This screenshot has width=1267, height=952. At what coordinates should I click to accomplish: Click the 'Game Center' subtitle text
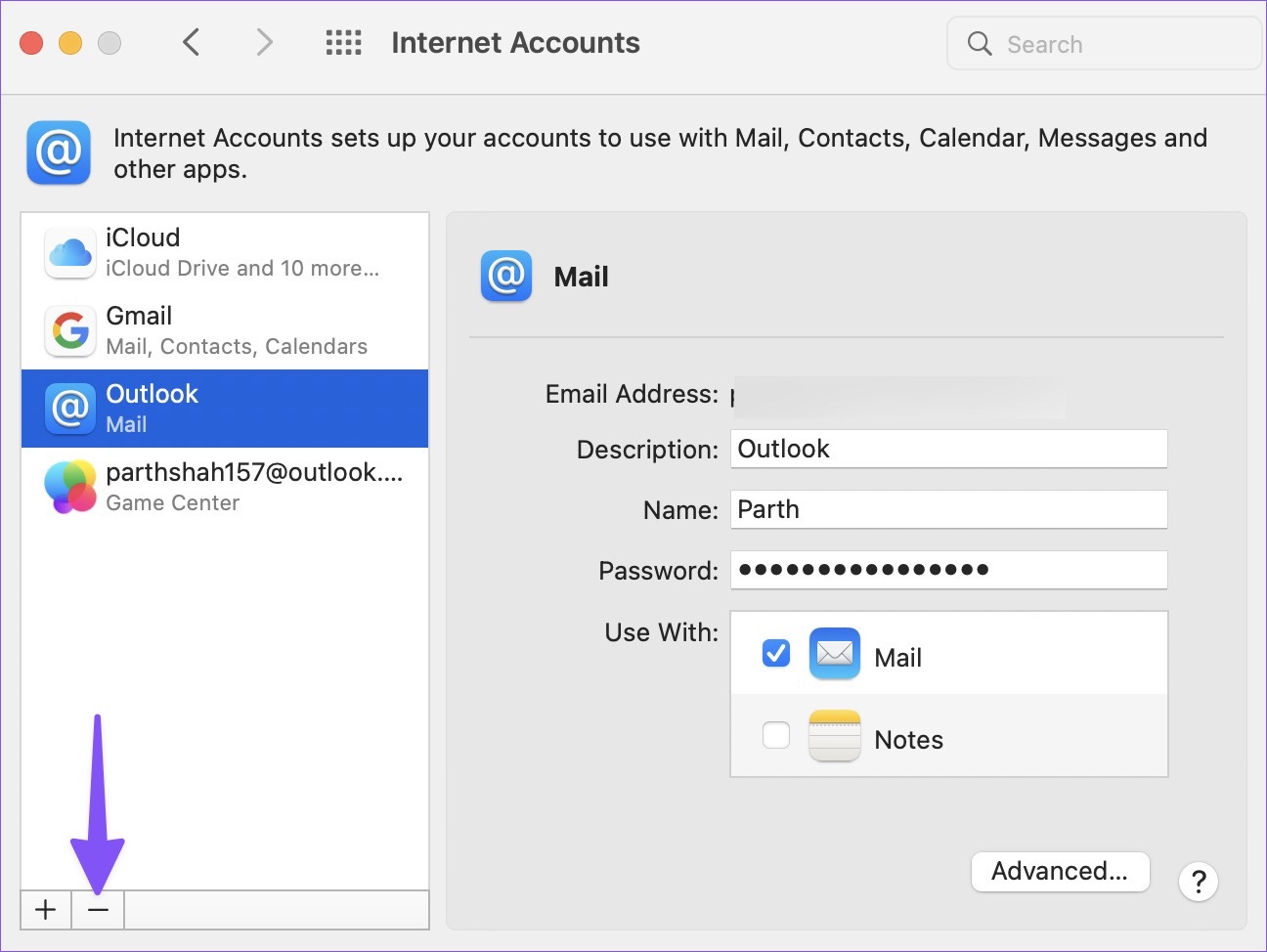coord(172,502)
